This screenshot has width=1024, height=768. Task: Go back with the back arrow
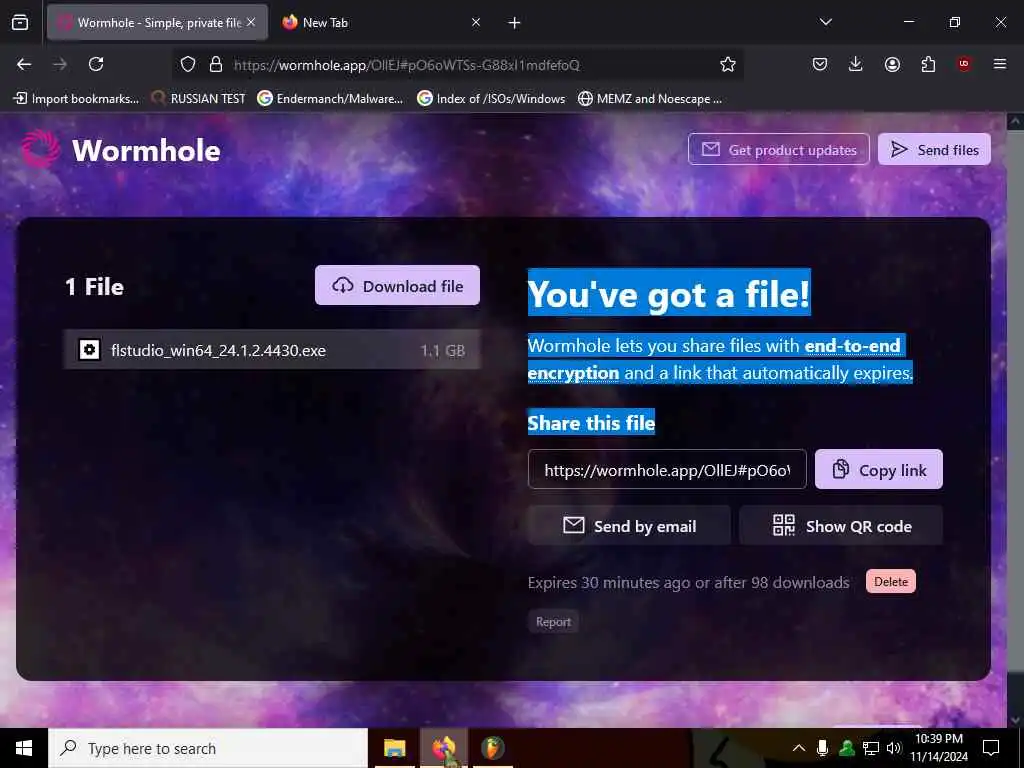(x=24, y=64)
